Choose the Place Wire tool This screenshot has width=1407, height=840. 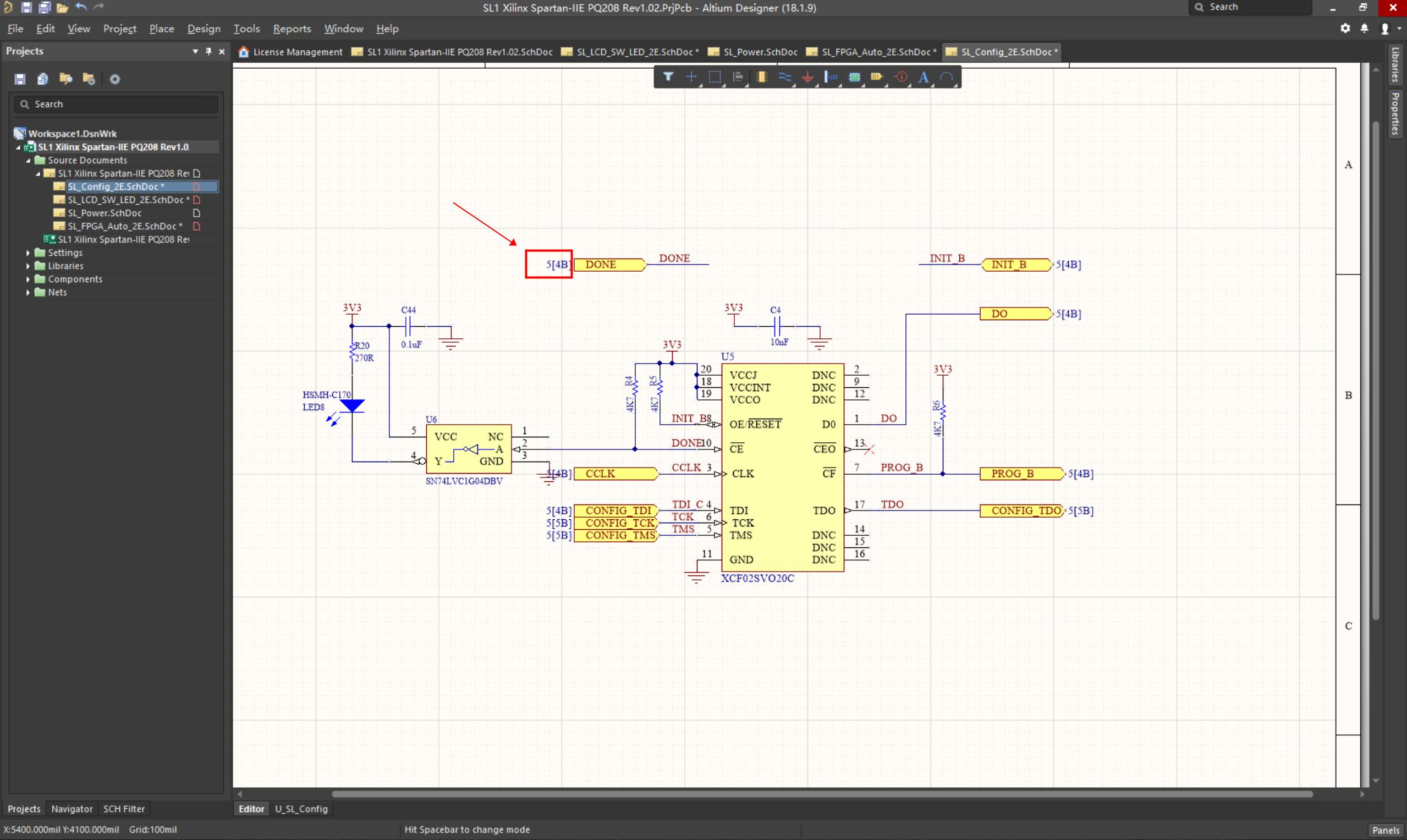784,77
